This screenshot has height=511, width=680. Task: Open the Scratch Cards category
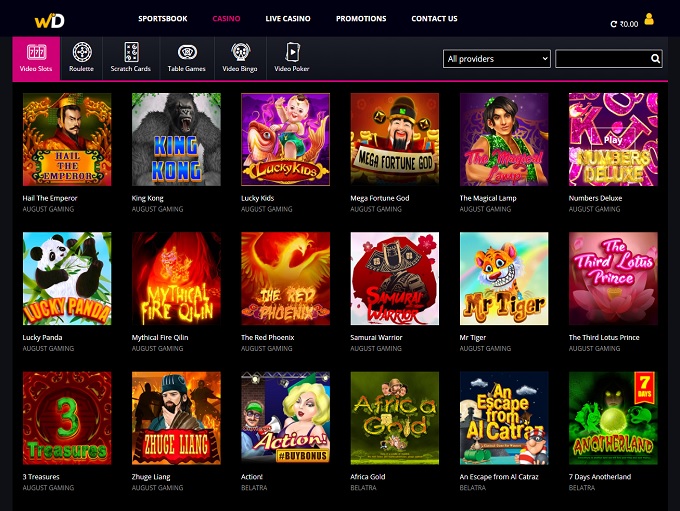tap(130, 58)
